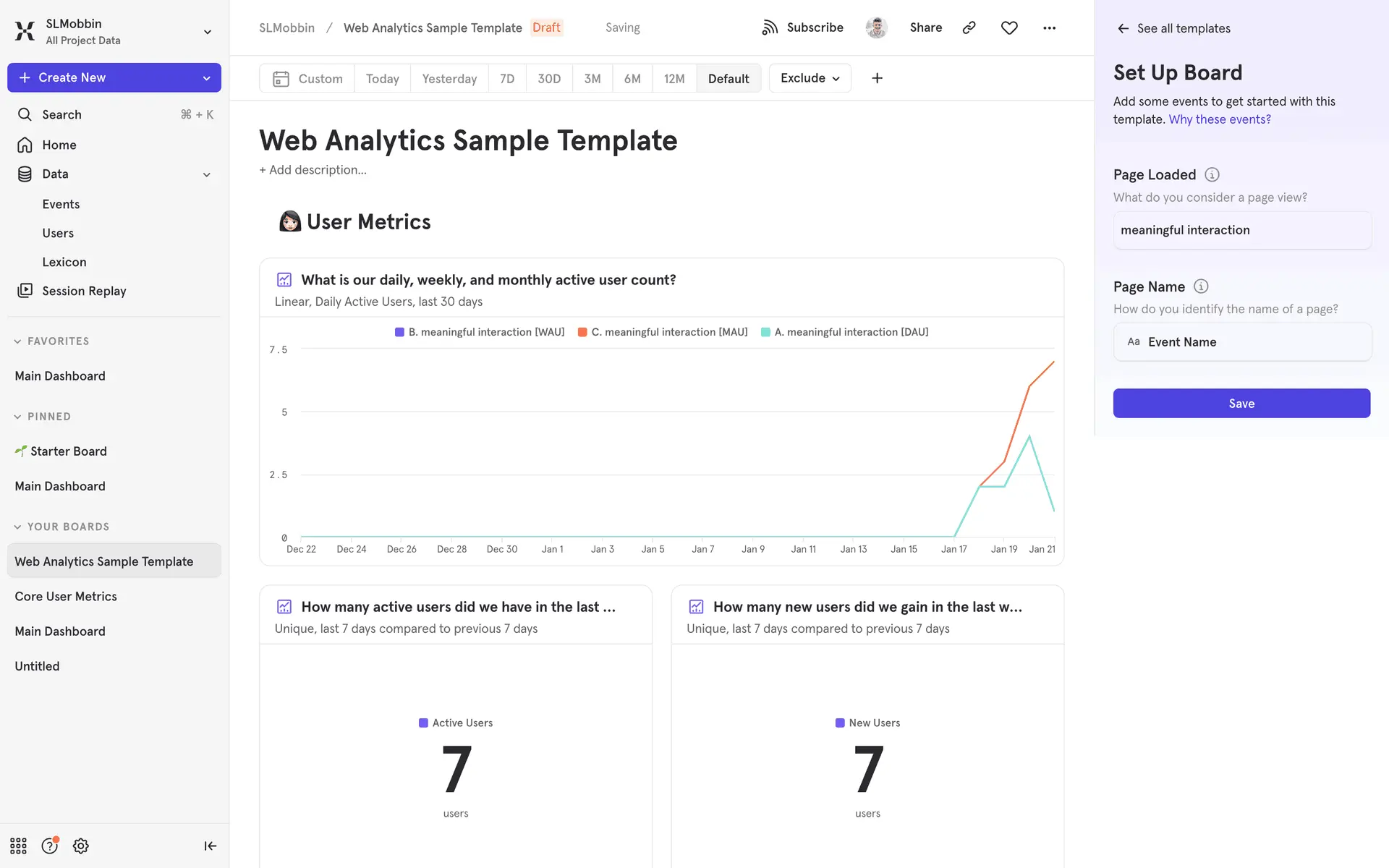Click the plus icon to add a filter
1389x868 pixels.
877,78
